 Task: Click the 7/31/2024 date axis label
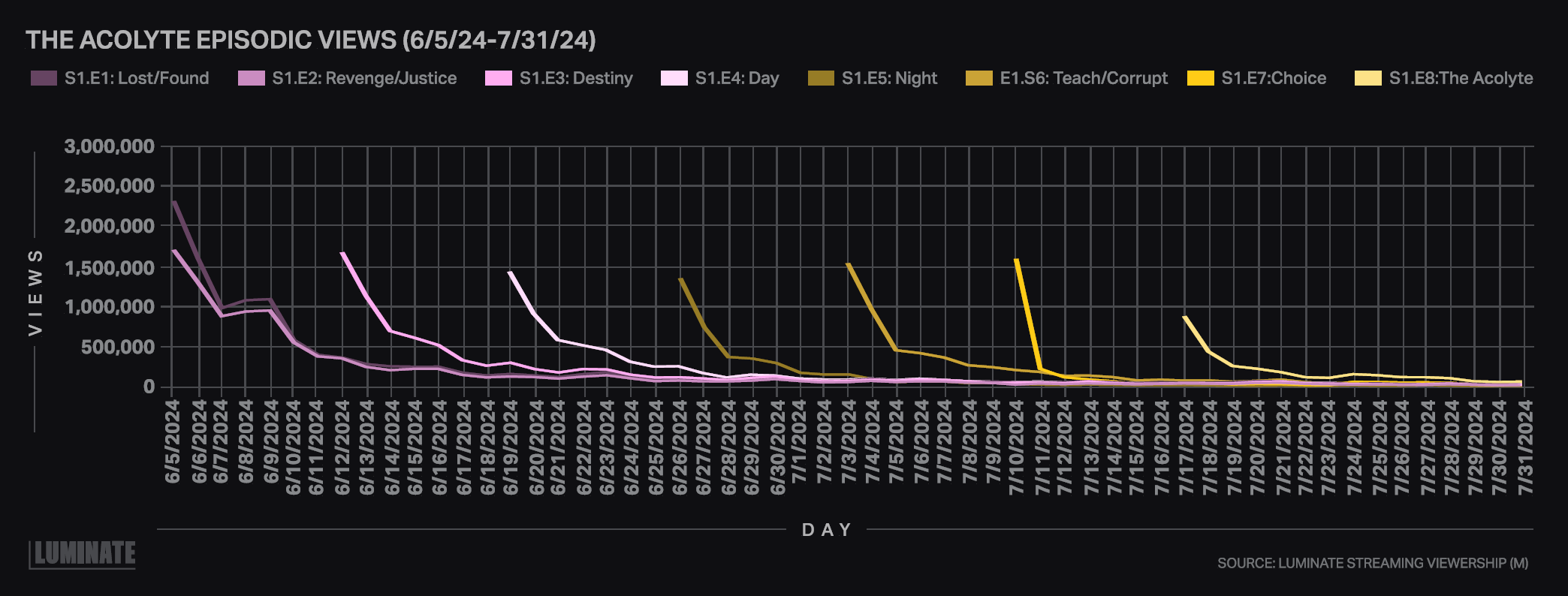1525,447
